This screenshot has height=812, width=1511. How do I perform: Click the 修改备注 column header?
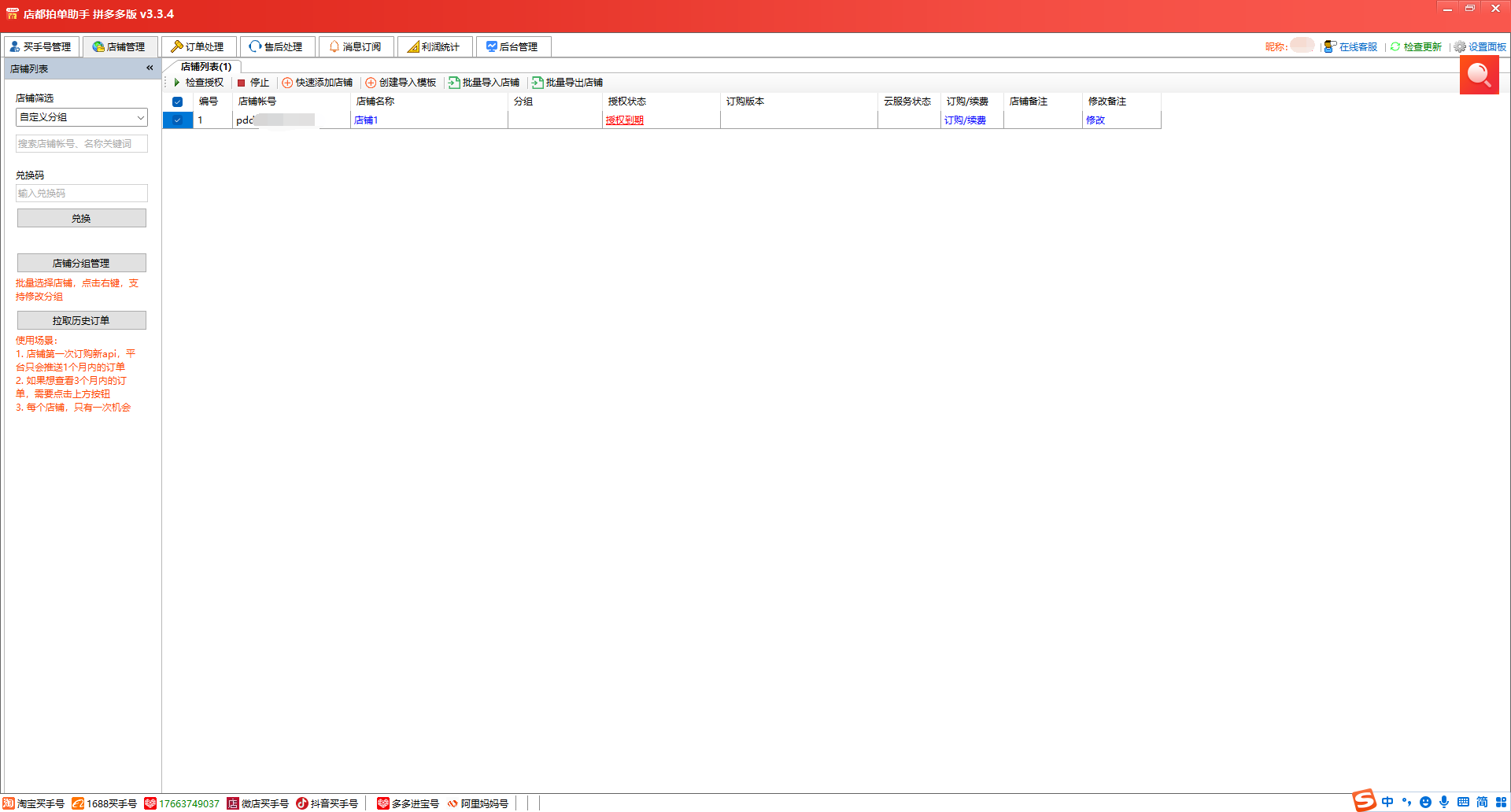pyautogui.click(x=1121, y=101)
